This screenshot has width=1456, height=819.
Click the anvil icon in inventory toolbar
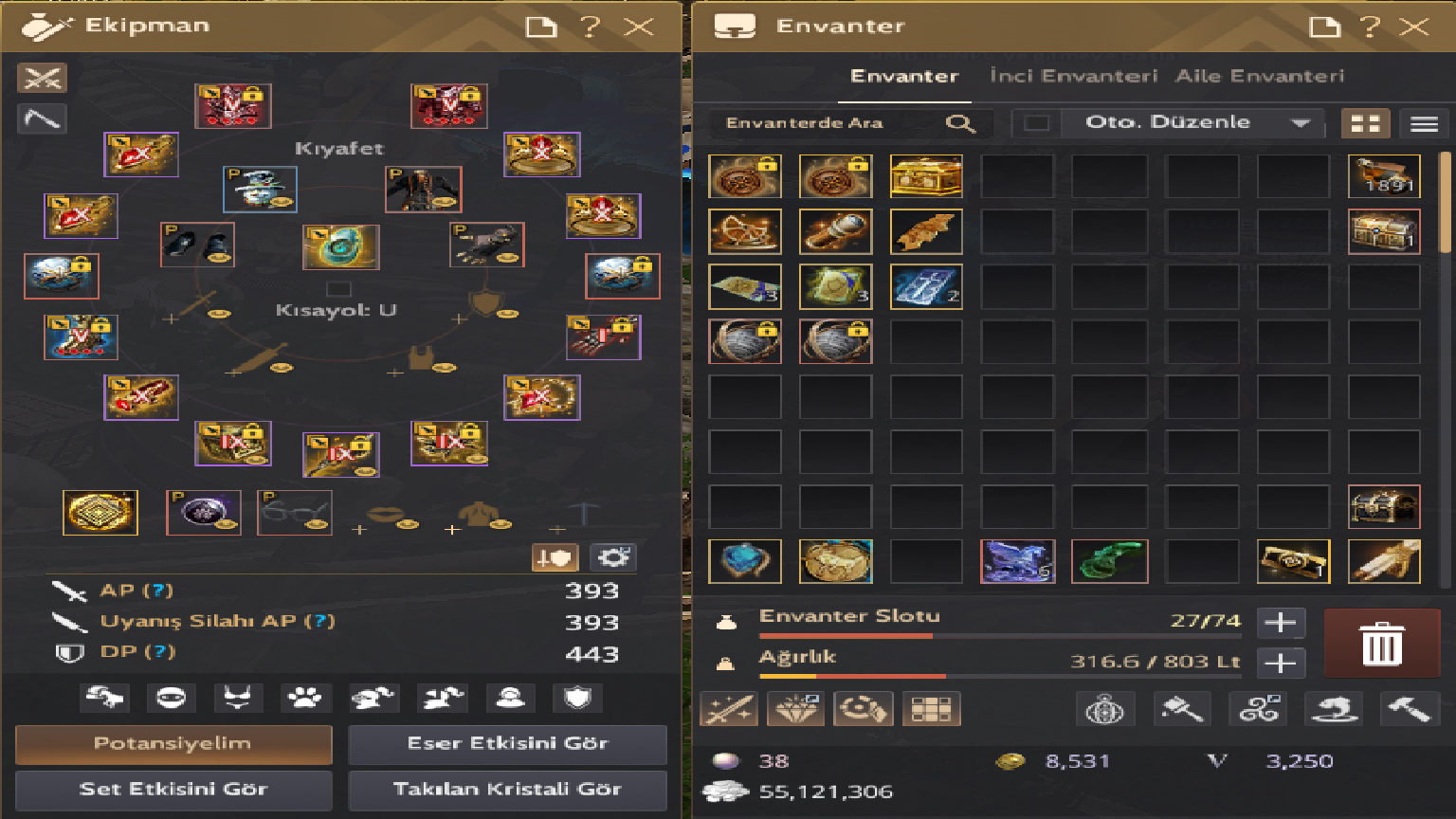(x=1334, y=708)
